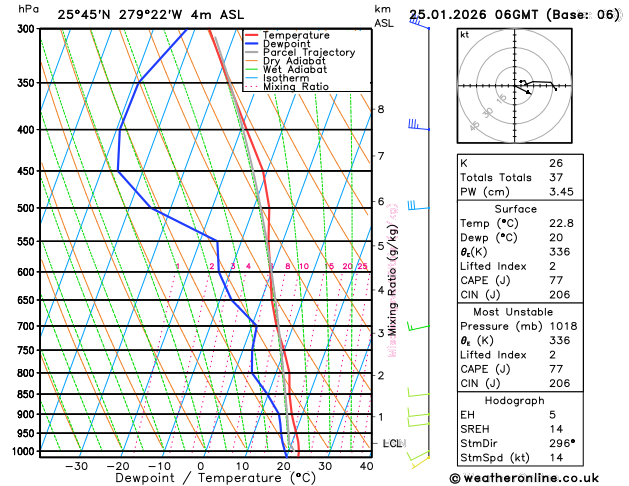This screenshot has height=486, width=629.
Task: Click the gray Parcel Trajectory line sample in legend
Action: [x=252, y=52]
